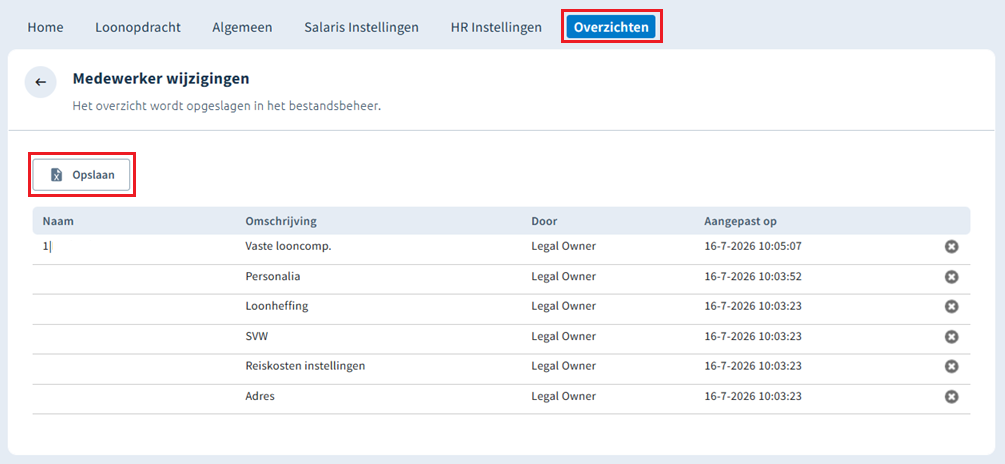Open the Home tab
This screenshot has width=1005, height=464.
click(x=46, y=28)
